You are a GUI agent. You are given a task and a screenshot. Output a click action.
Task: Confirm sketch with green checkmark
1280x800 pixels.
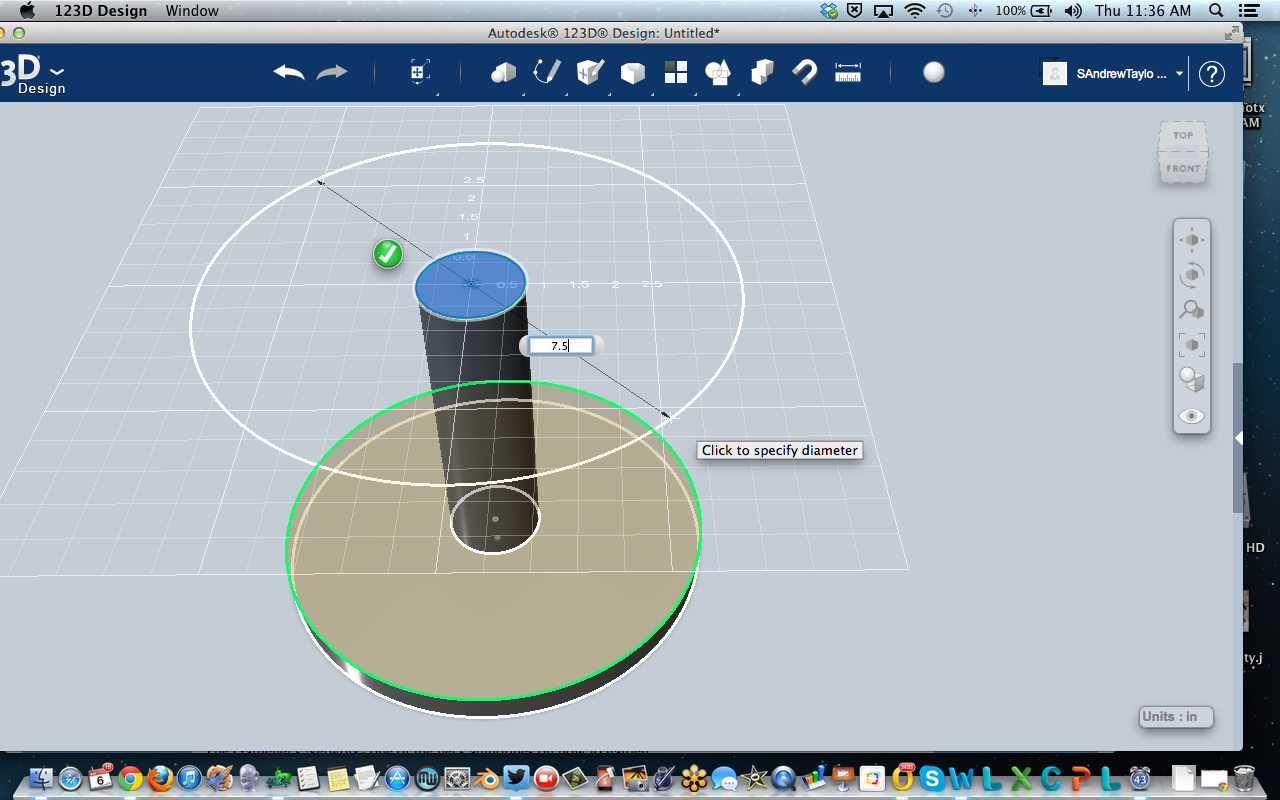(388, 254)
